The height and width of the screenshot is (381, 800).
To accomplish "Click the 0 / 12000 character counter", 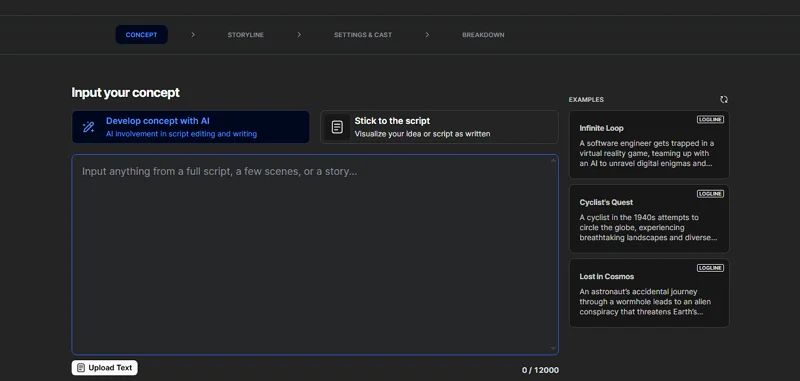I will click(540, 370).
